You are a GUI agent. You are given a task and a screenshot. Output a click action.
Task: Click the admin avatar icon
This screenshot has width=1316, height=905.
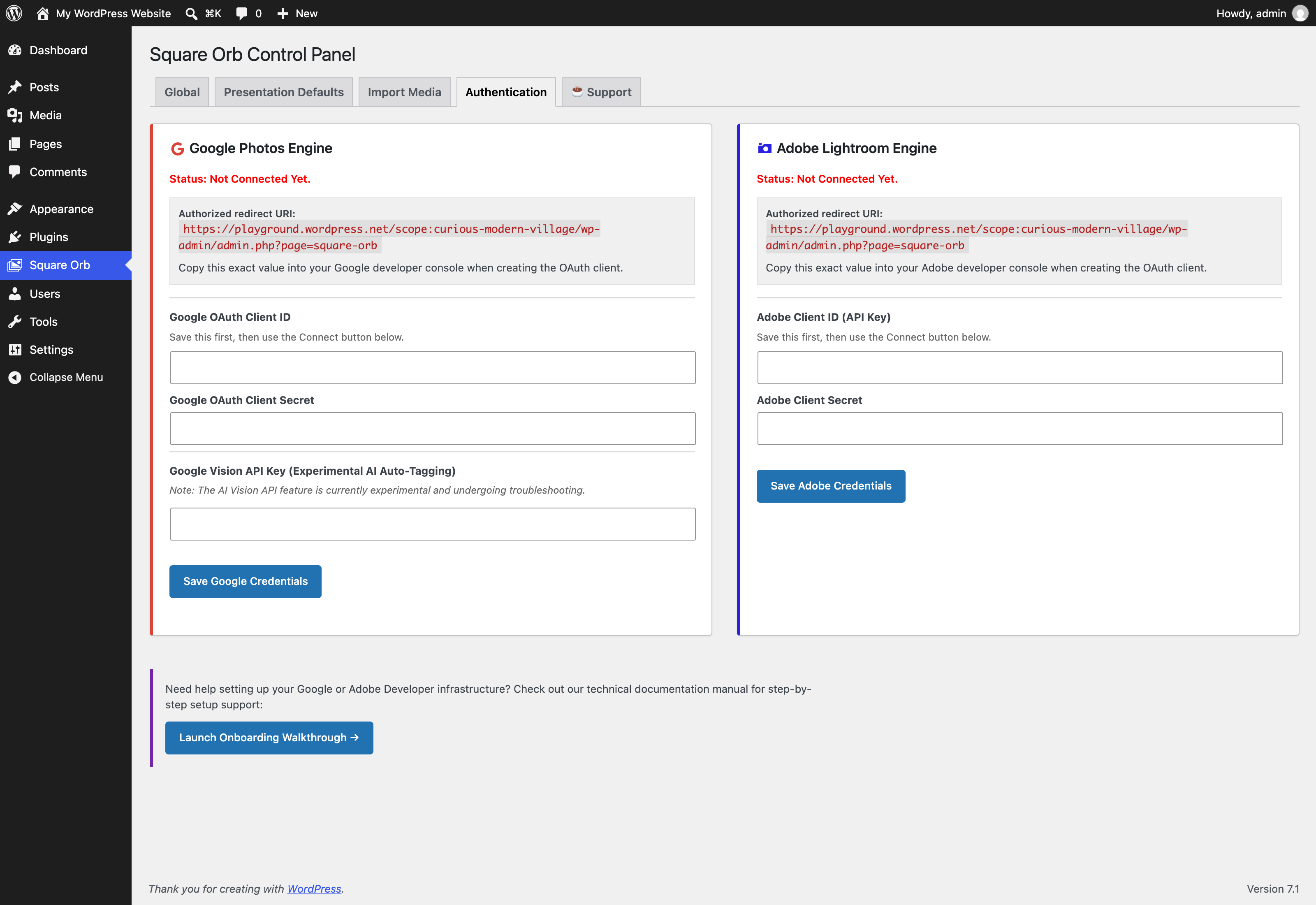1301,13
